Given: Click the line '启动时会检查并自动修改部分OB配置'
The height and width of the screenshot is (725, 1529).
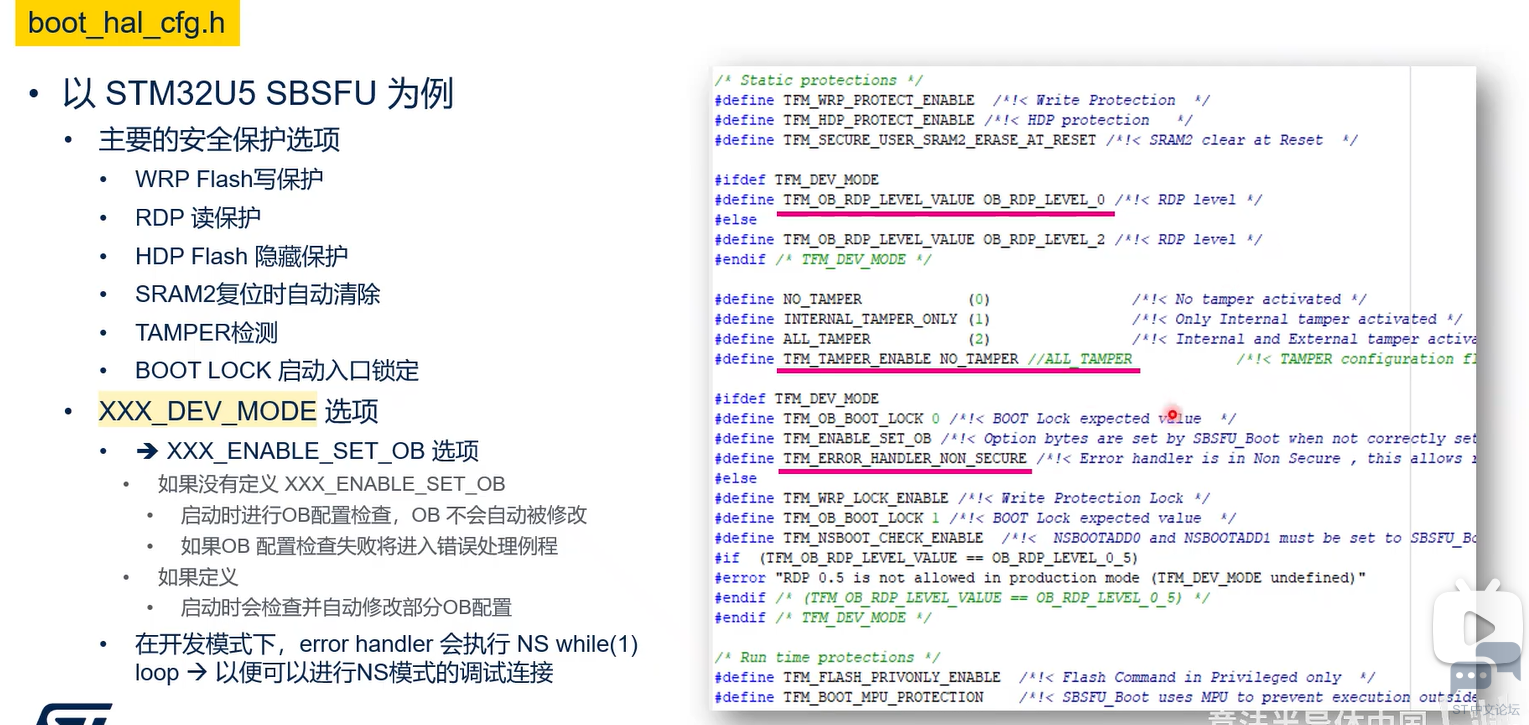Looking at the screenshot, I should point(346,607).
